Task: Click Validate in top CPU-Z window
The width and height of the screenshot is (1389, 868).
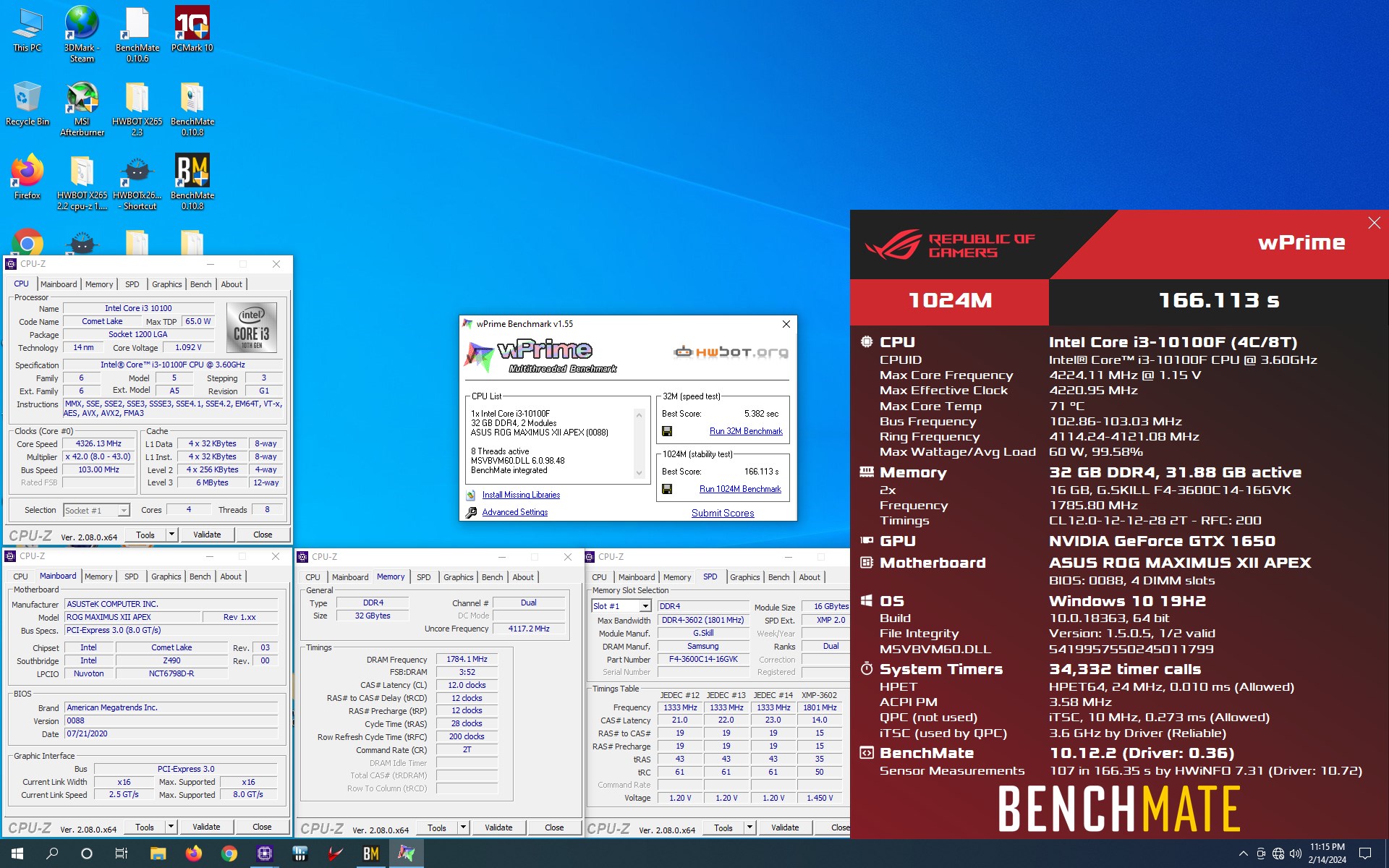Action: click(x=207, y=535)
